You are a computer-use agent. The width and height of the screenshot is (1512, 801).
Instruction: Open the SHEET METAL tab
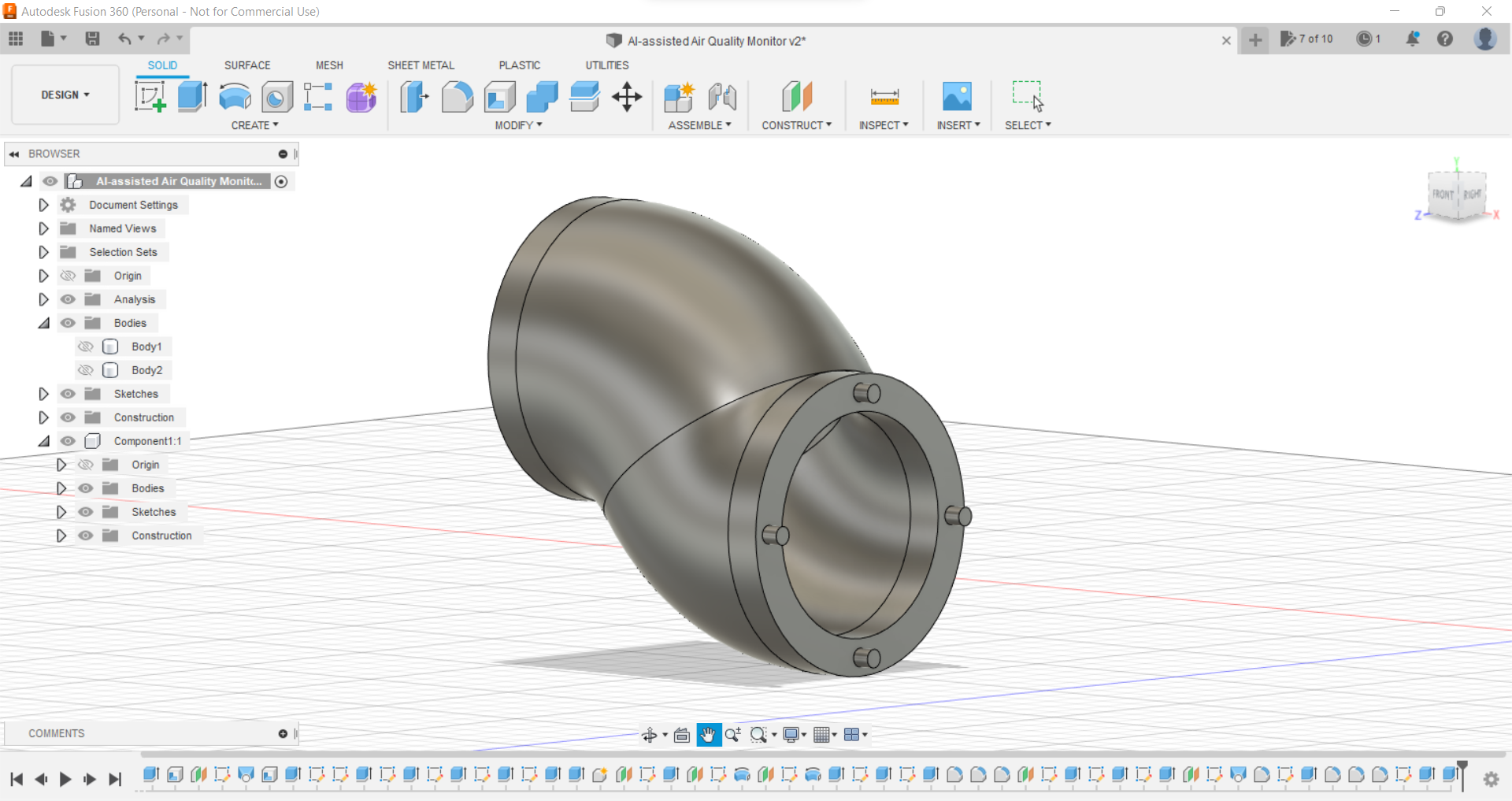click(x=421, y=65)
